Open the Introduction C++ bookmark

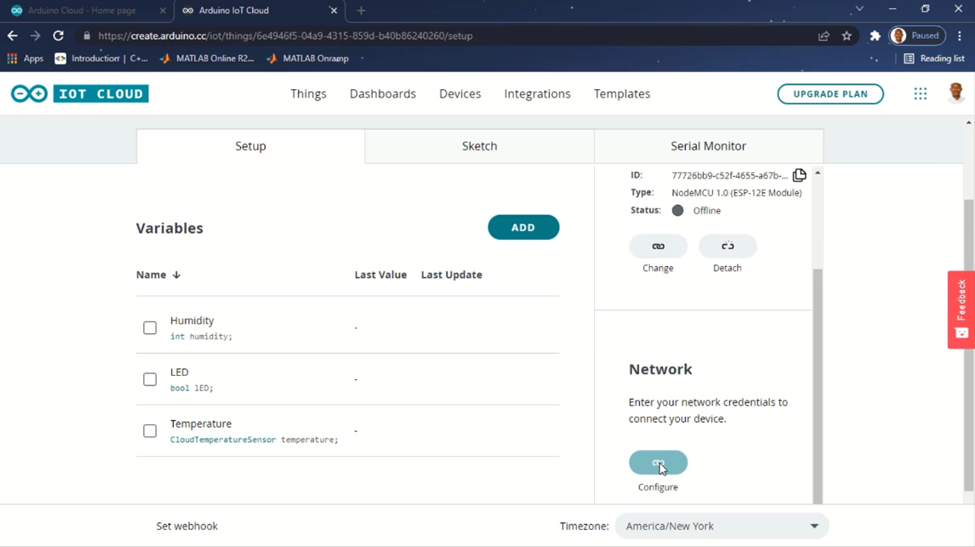[x=101, y=58]
